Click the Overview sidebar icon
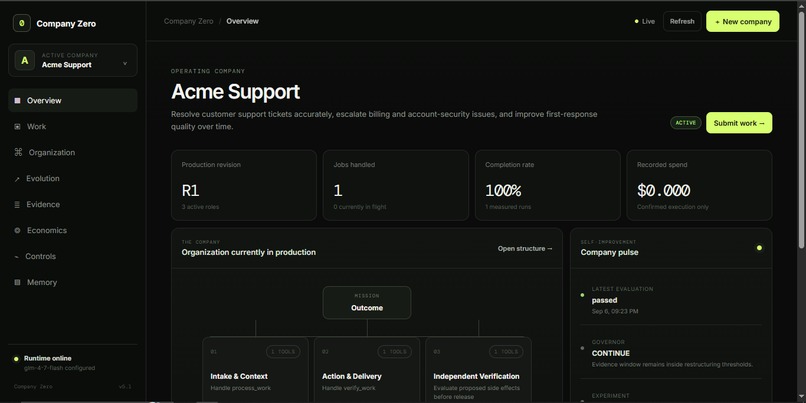This screenshot has width=806, height=403. coord(17,101)
